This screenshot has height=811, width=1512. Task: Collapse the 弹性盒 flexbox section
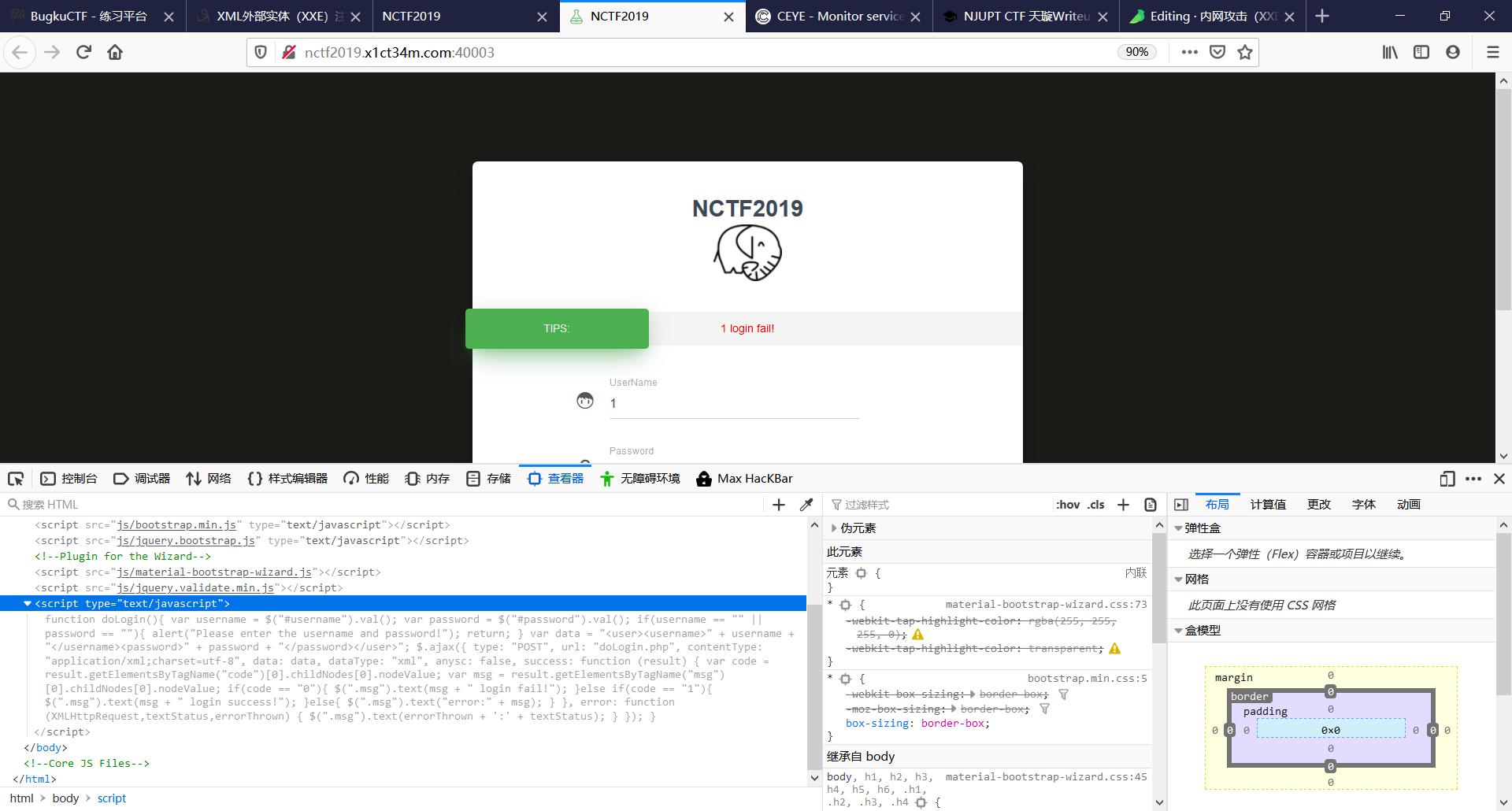point(1178,528)
